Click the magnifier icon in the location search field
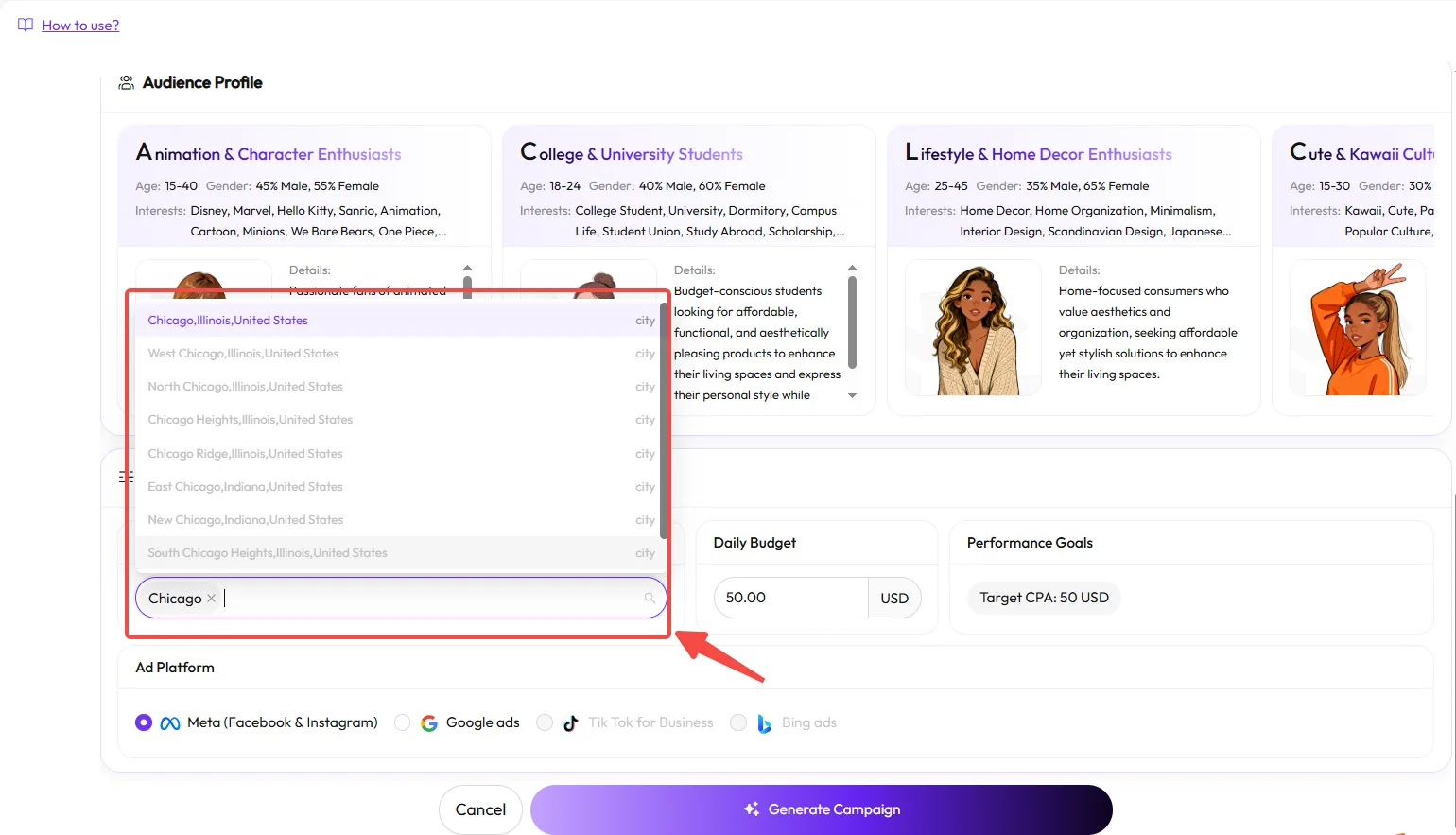The image size is (1456, 835). coord(650,598)
